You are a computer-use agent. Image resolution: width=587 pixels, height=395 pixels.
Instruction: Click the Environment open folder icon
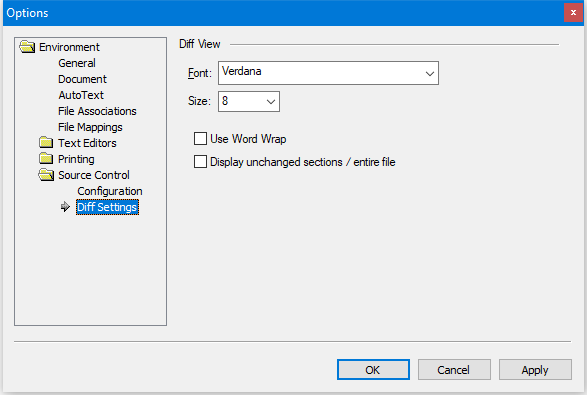(27, 47)
